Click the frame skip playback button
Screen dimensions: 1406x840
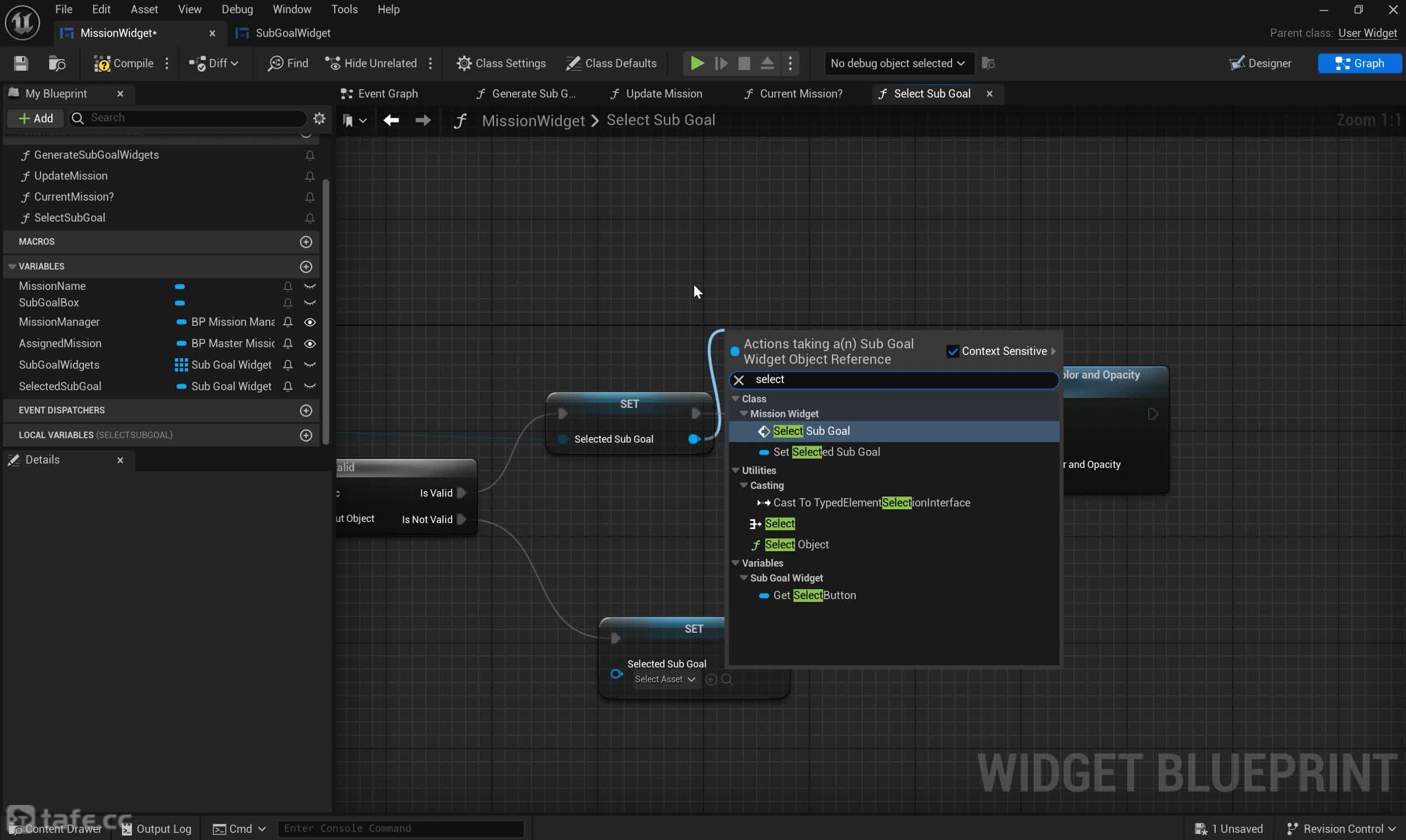[x=721, y=63]
